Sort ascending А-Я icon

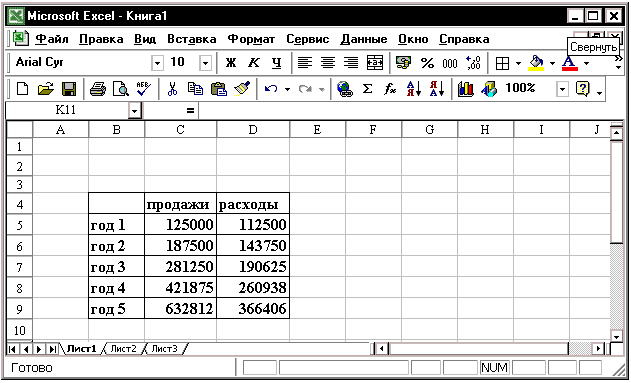pos(413,89)
